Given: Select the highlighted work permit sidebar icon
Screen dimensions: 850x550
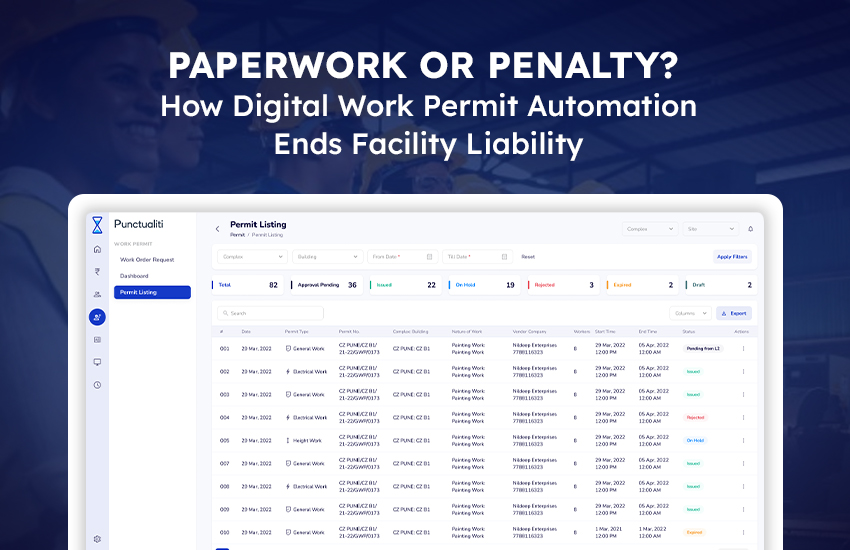Looking at the screenshot, I should (x=98, y=317).
